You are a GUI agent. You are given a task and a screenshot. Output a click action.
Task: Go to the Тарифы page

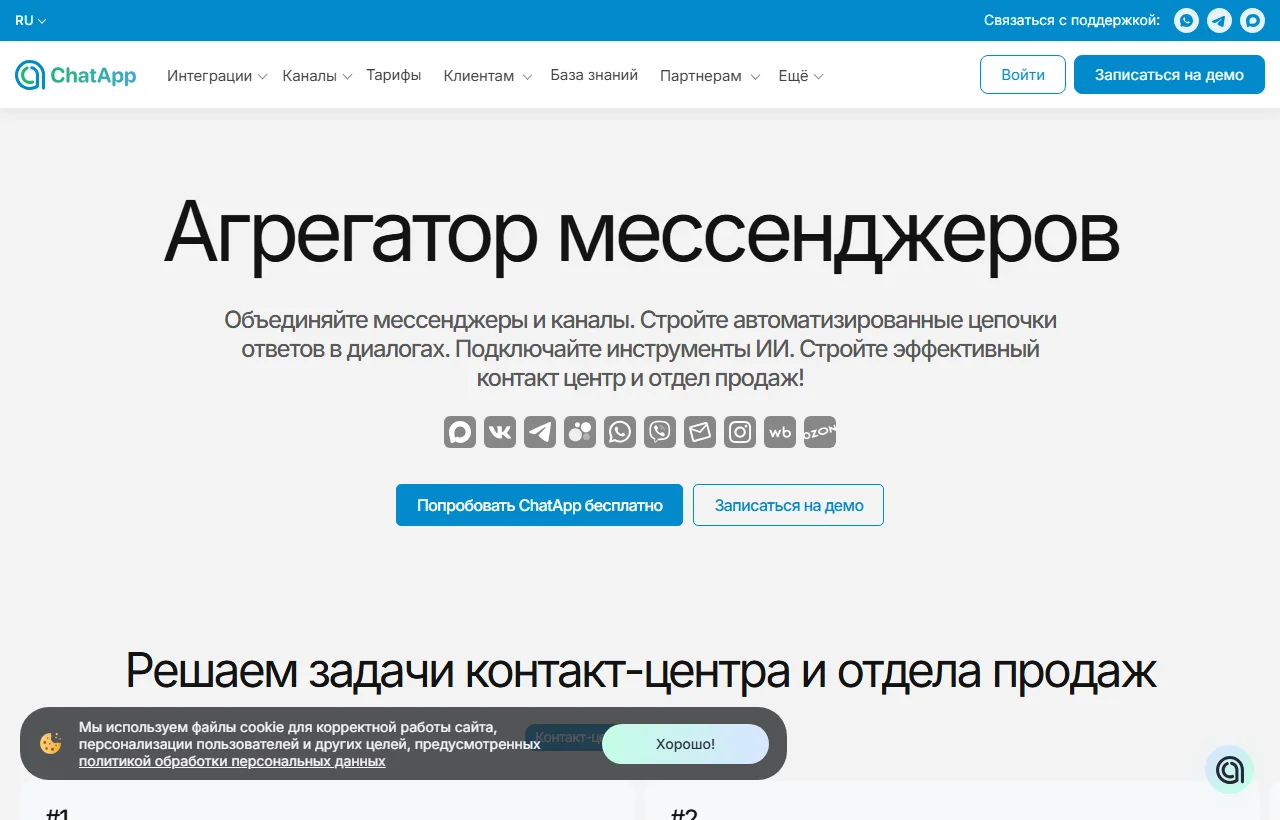(x=394, y=75)
